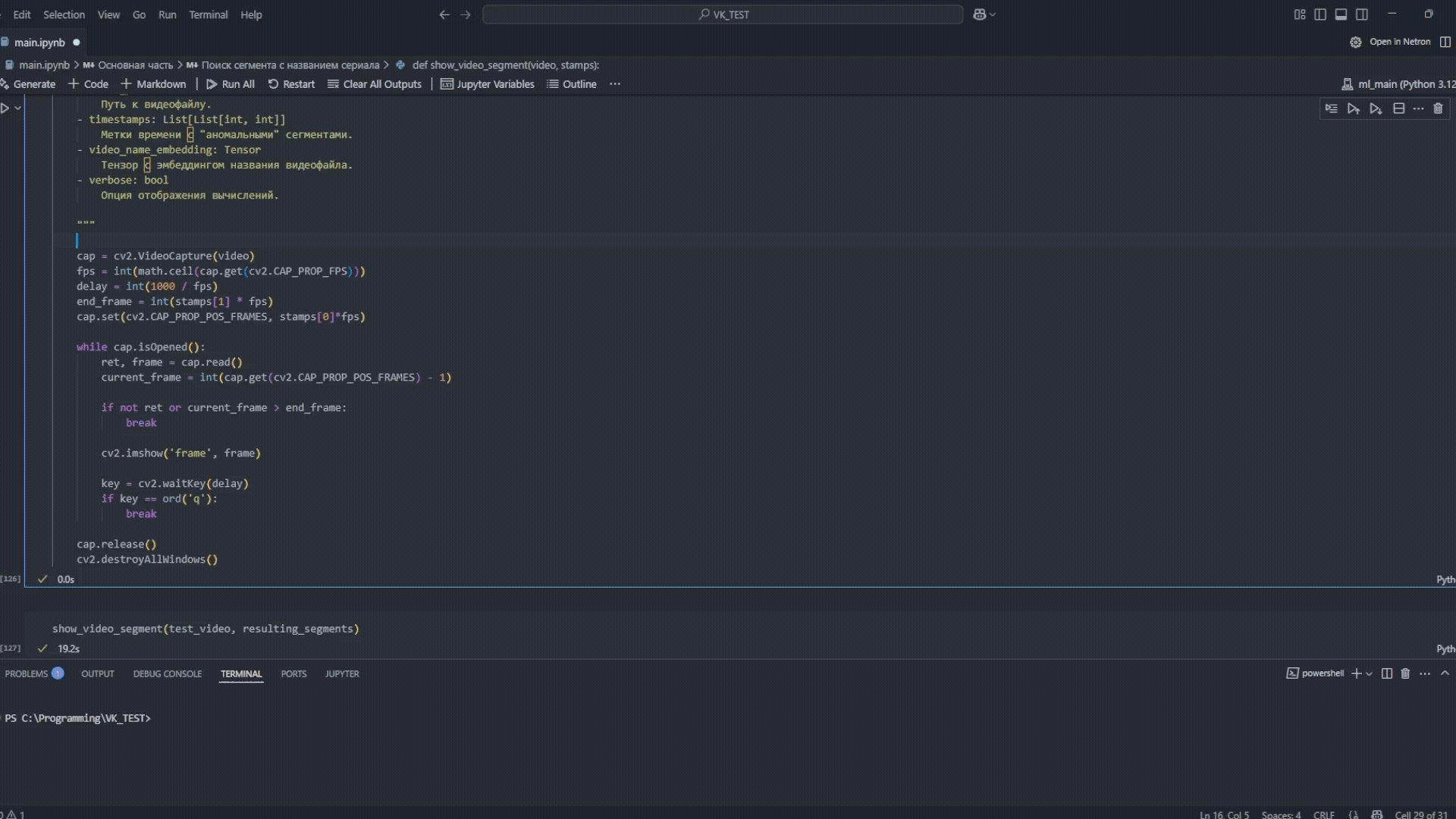This screenshot has width=1456, height=819.
Task: Toggle the bottom panel visibility
Action: [1341, 14]
